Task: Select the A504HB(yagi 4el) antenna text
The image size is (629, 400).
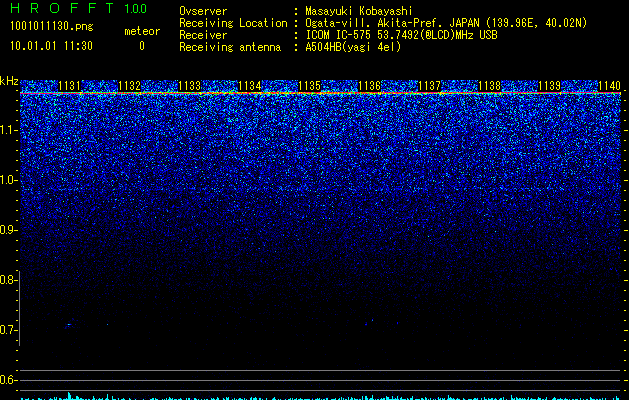Action: (x=353, y=47)
